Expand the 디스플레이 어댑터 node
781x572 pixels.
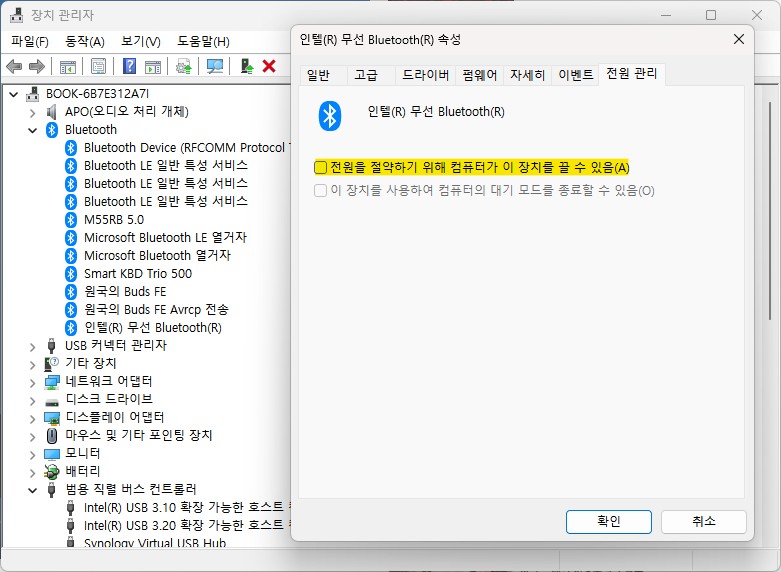(33, 418)
